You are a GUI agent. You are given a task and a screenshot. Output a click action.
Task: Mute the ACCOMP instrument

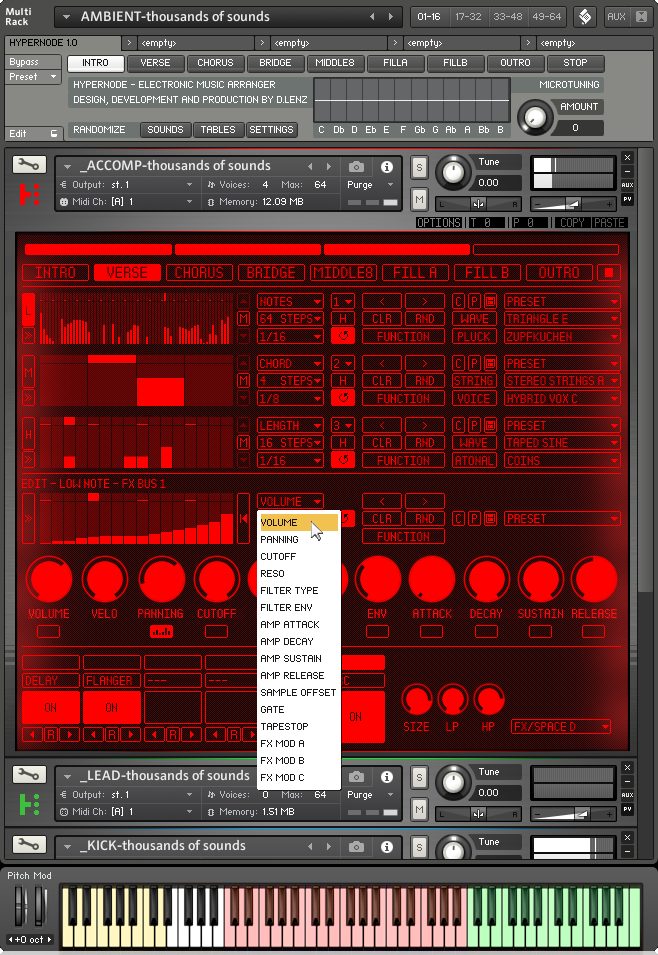(419, 199)
